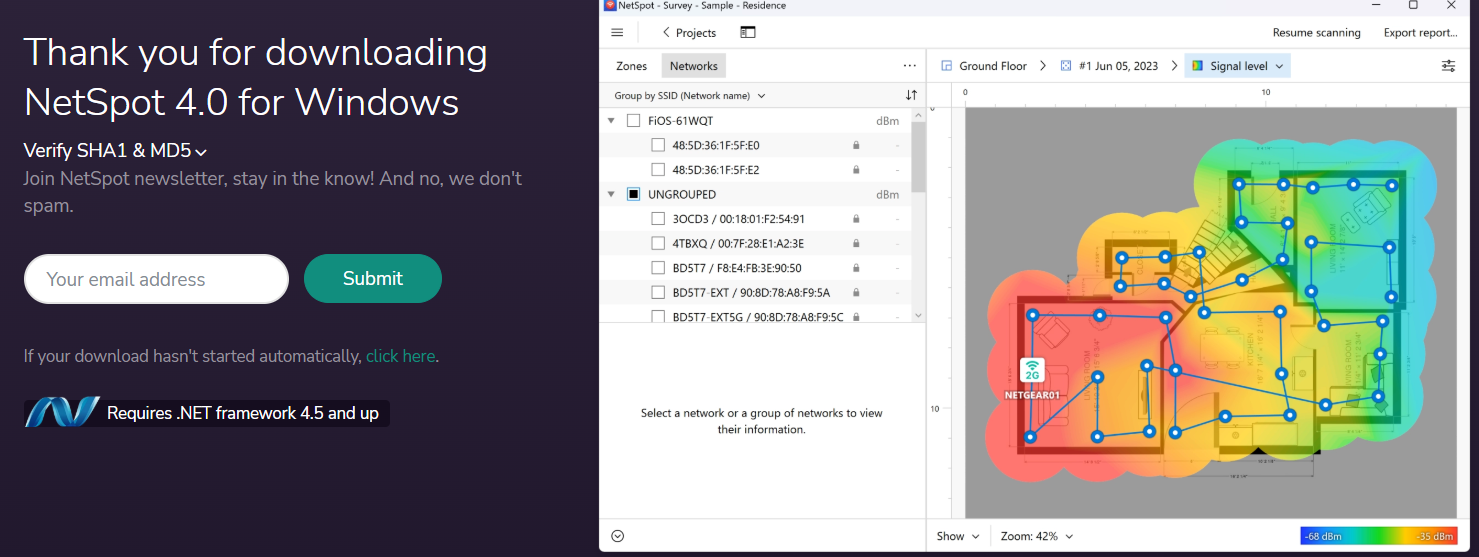The width and height of the screenshot is (1479, 557).
Task: Click the .NET framework logo
Action: [x=62, y=413]
